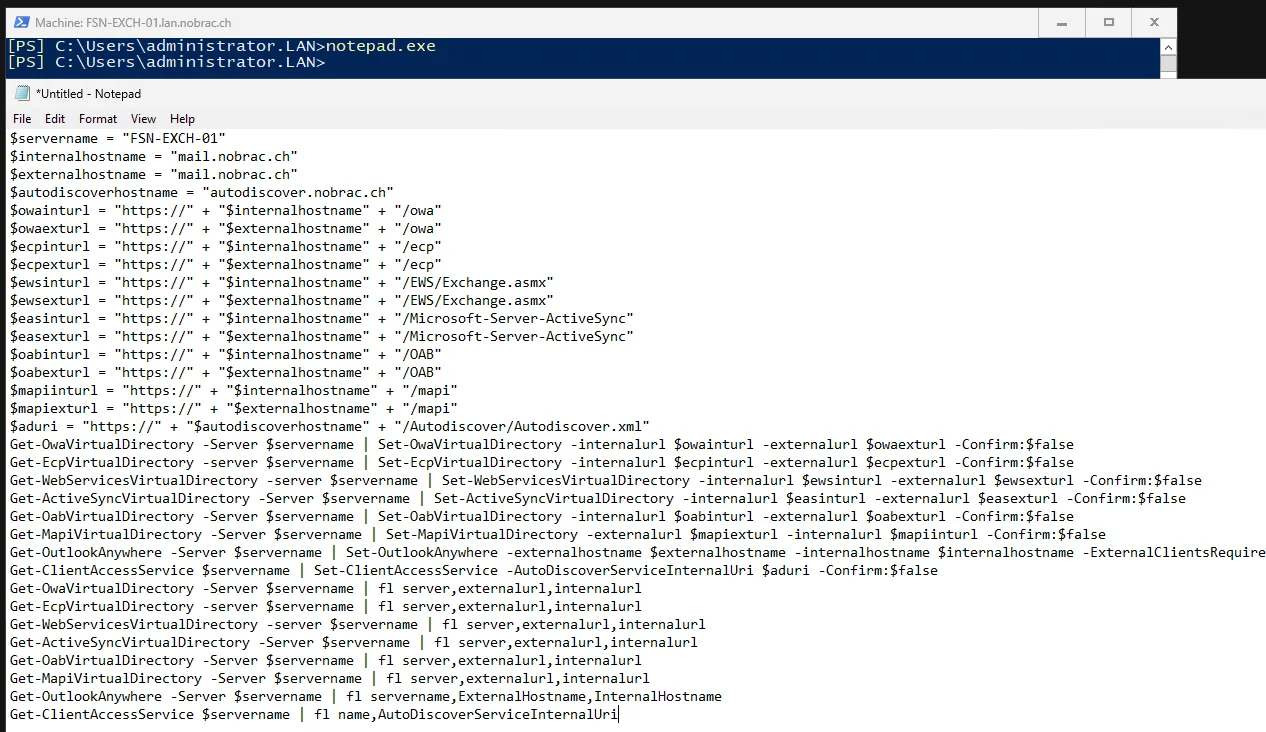Click the PowerShell icon in title bar
The height and width of the screenshot is (732, 1266).
point(19,22)
